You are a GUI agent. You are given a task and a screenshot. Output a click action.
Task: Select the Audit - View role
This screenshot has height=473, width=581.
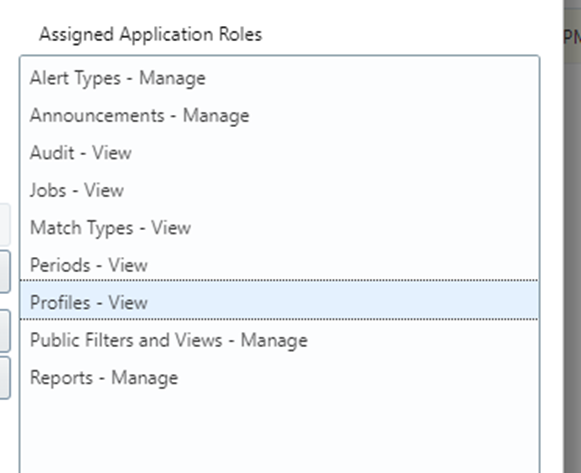[x=279, y=153]
